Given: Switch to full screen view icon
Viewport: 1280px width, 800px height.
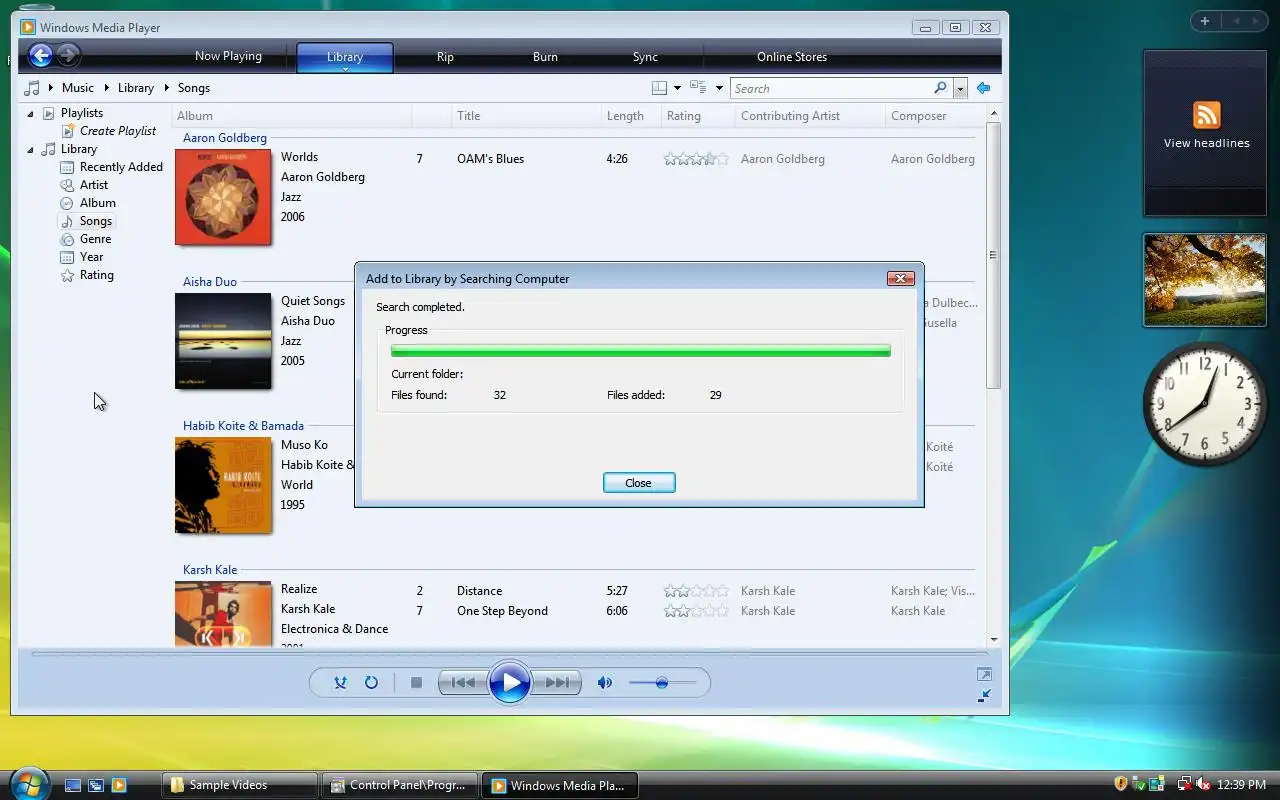Looking at the screenshot, I should click(984, 675).
